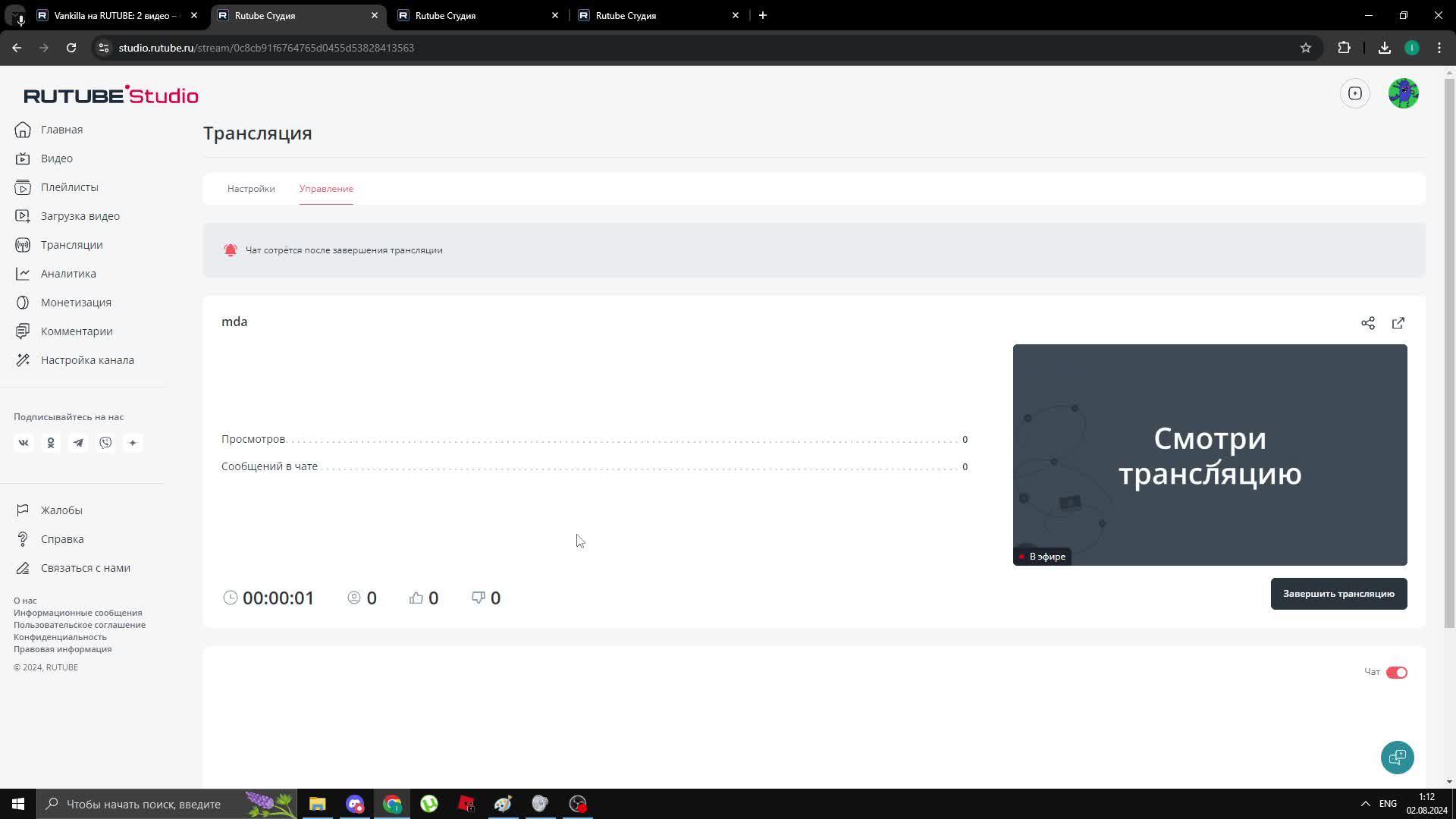Screen dimensions: 1456x819
Task: Open the Пользовательское соглашение link
Action: (80, 625)
